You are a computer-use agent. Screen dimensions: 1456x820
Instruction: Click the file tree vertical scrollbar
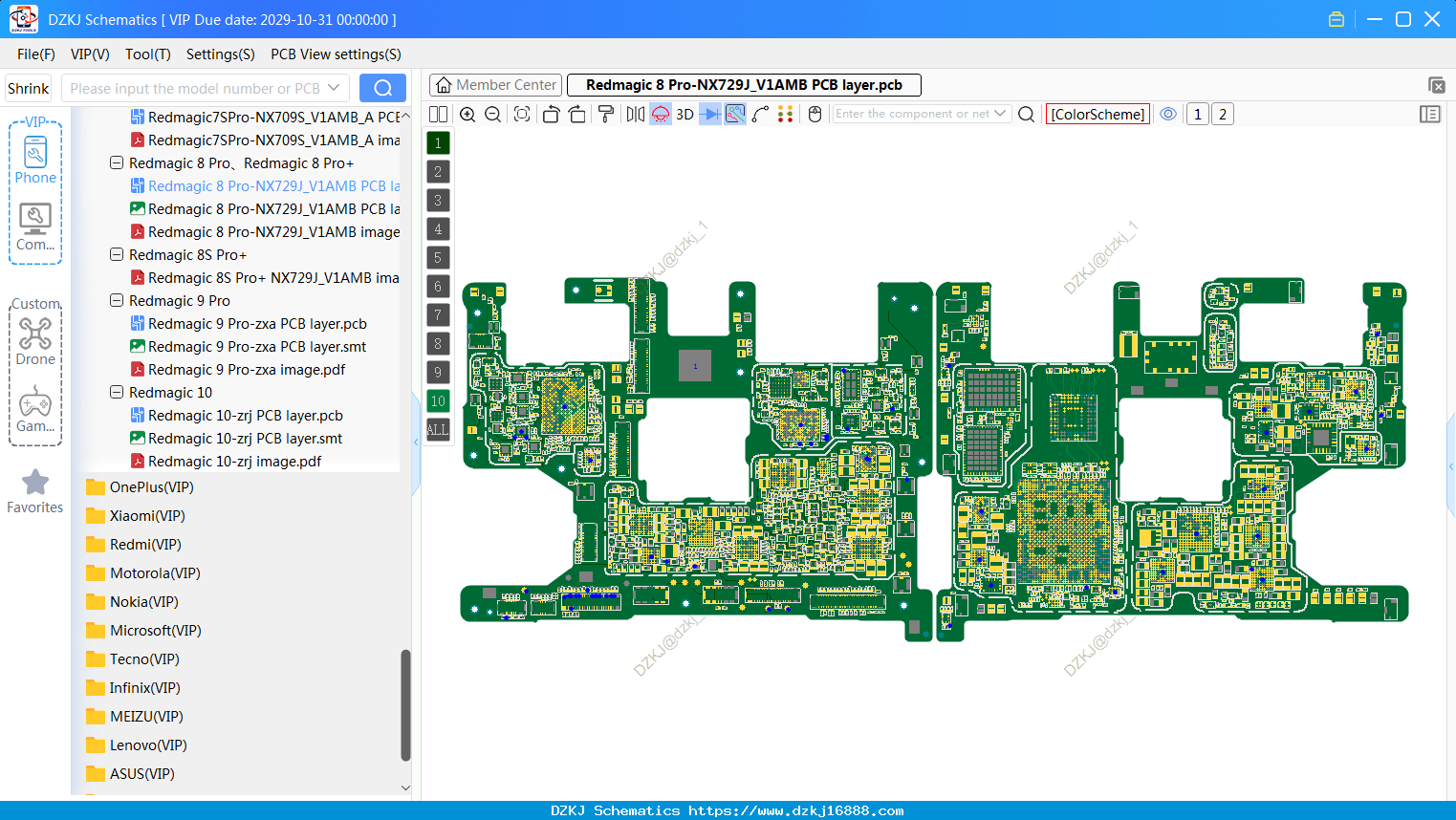coord(405,705)
